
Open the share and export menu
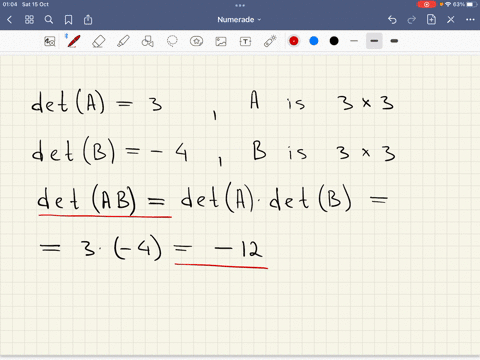click(x=88, y=20)
